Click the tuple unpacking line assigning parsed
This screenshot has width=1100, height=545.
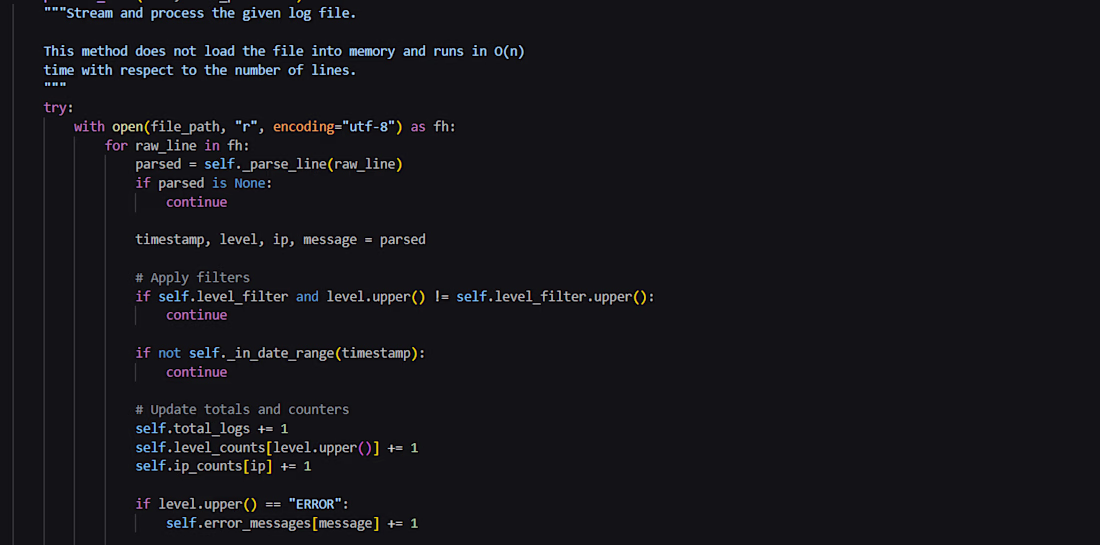coord(280,240)
